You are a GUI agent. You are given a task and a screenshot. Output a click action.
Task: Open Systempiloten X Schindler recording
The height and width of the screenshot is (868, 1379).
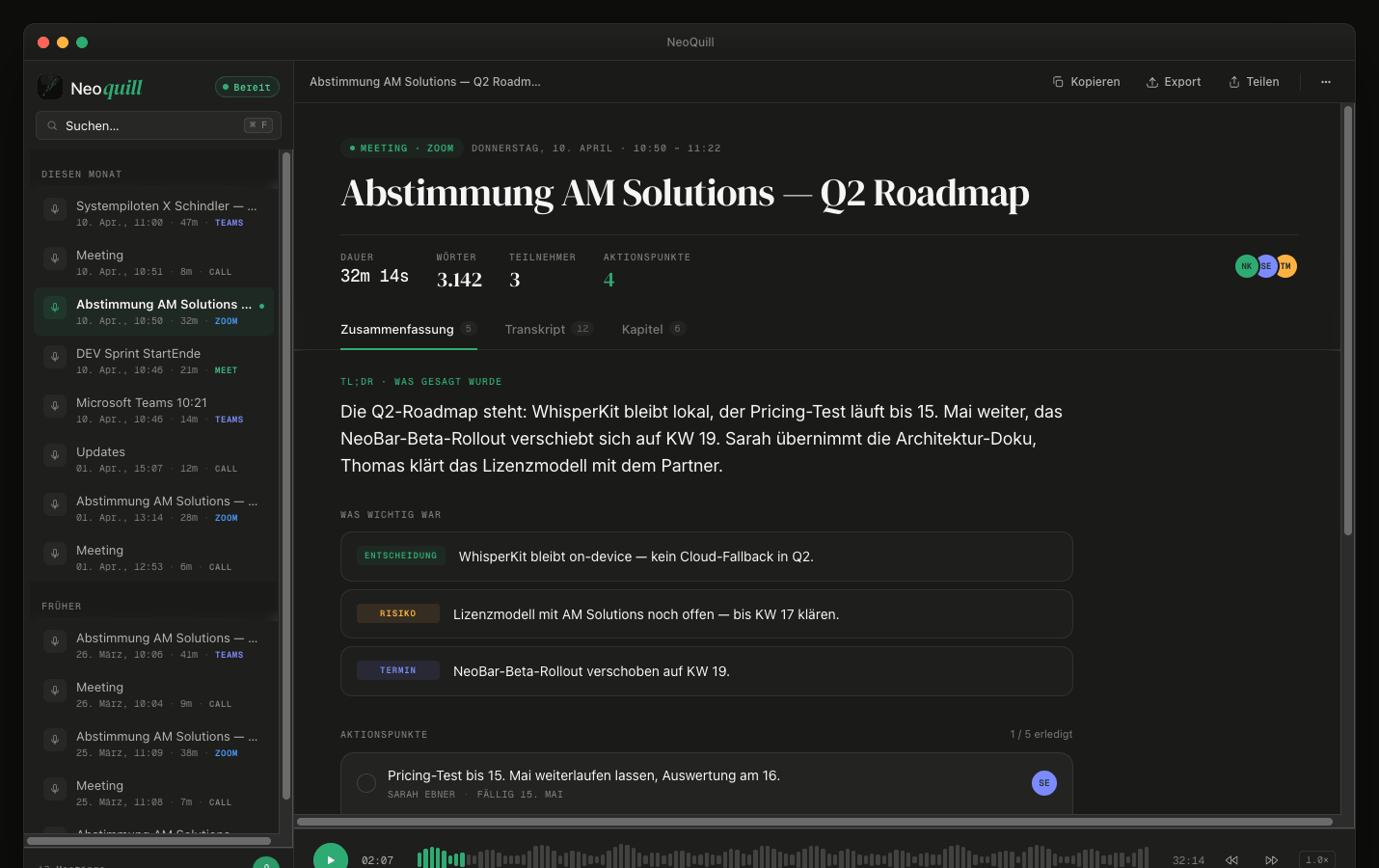pos(154,213)
